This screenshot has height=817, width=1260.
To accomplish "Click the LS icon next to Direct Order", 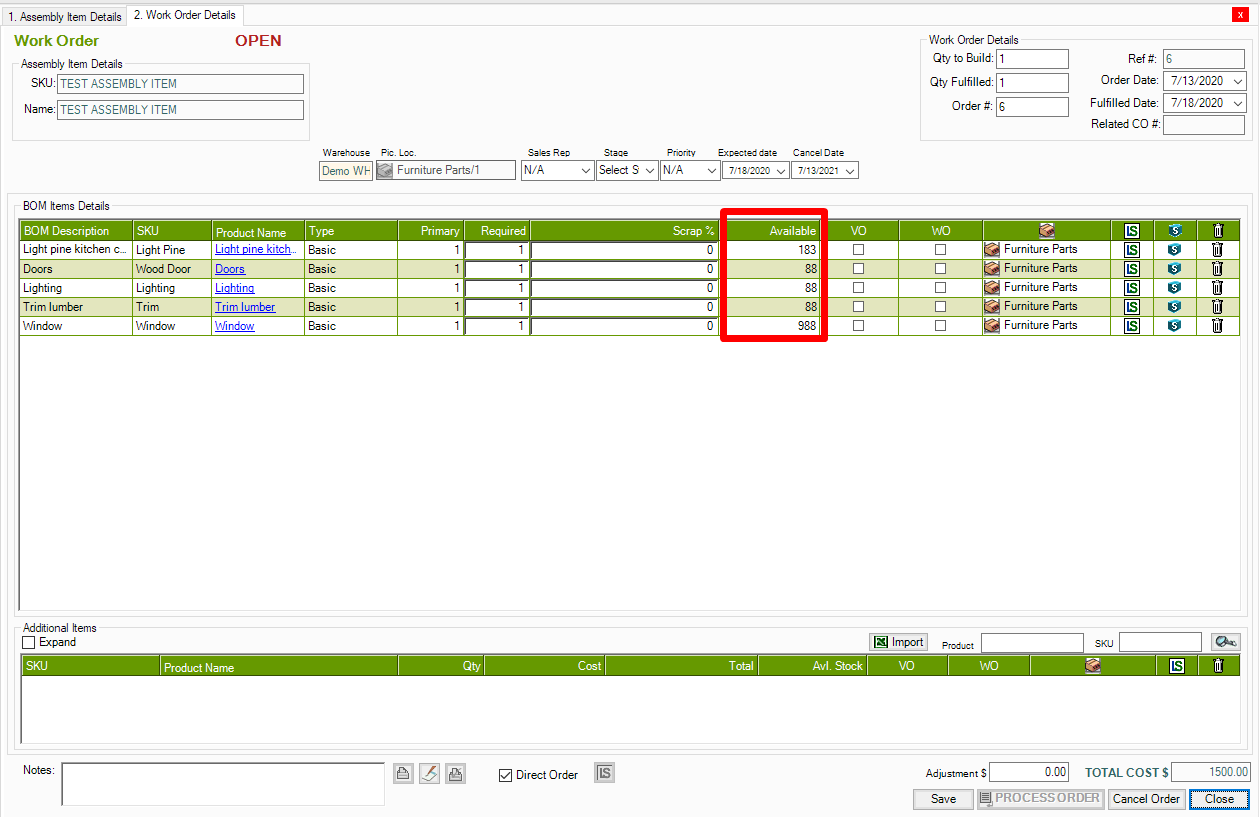I will [x=604, y=773].
